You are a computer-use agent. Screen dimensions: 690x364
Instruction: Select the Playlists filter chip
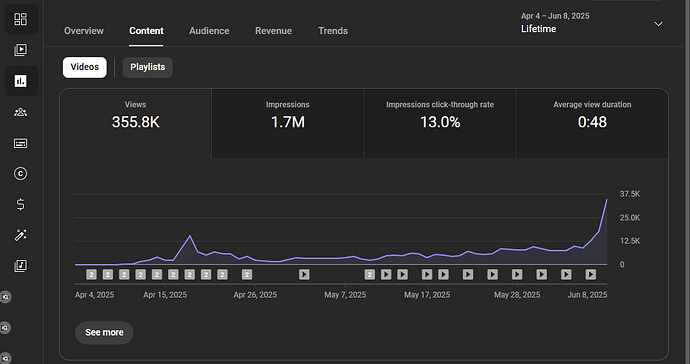point(147,67)
